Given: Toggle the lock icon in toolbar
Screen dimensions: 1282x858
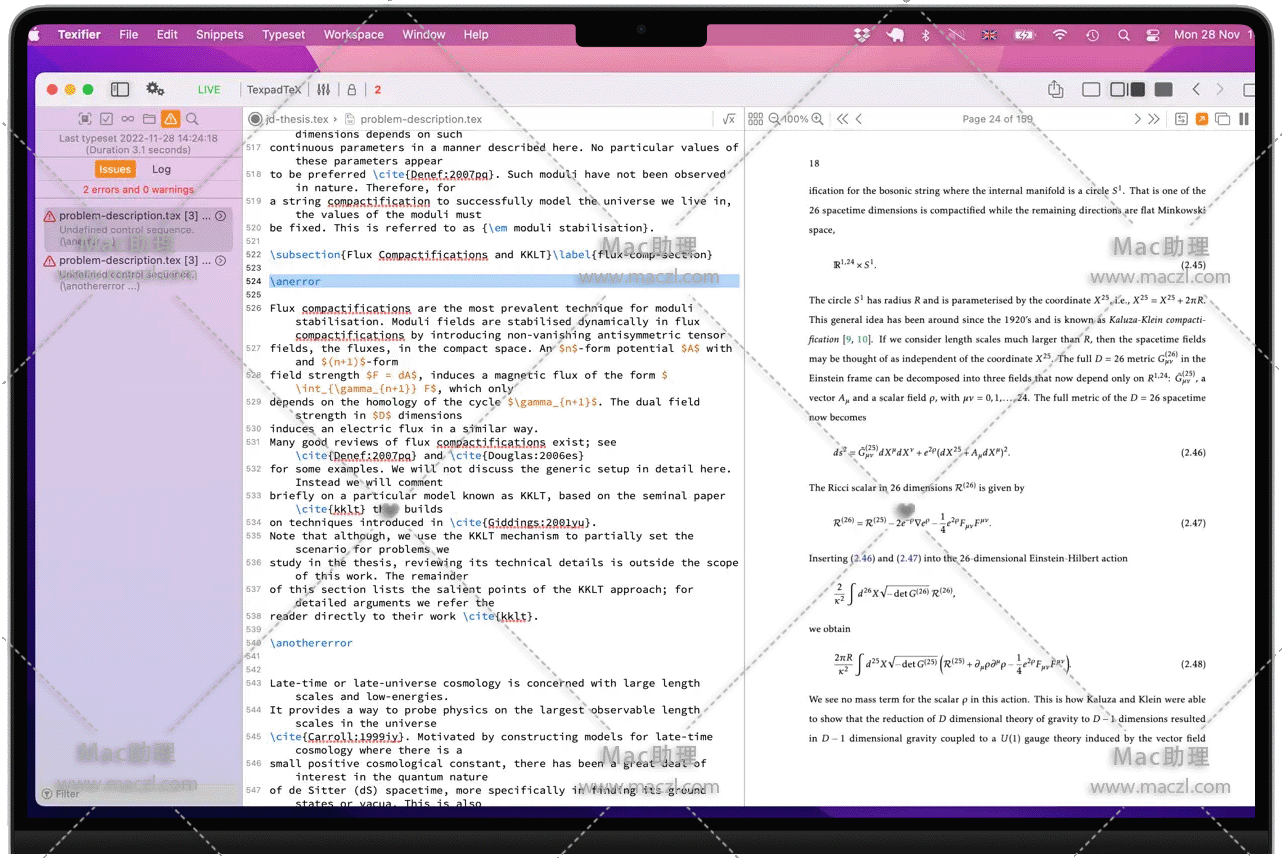Looking at the screenshot, I should click(x=351, y=90).
